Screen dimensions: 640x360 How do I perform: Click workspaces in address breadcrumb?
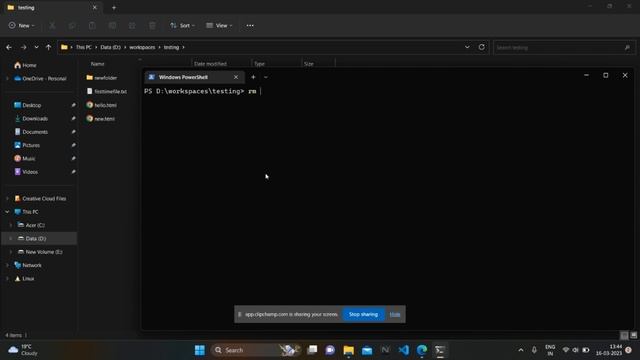142,47
